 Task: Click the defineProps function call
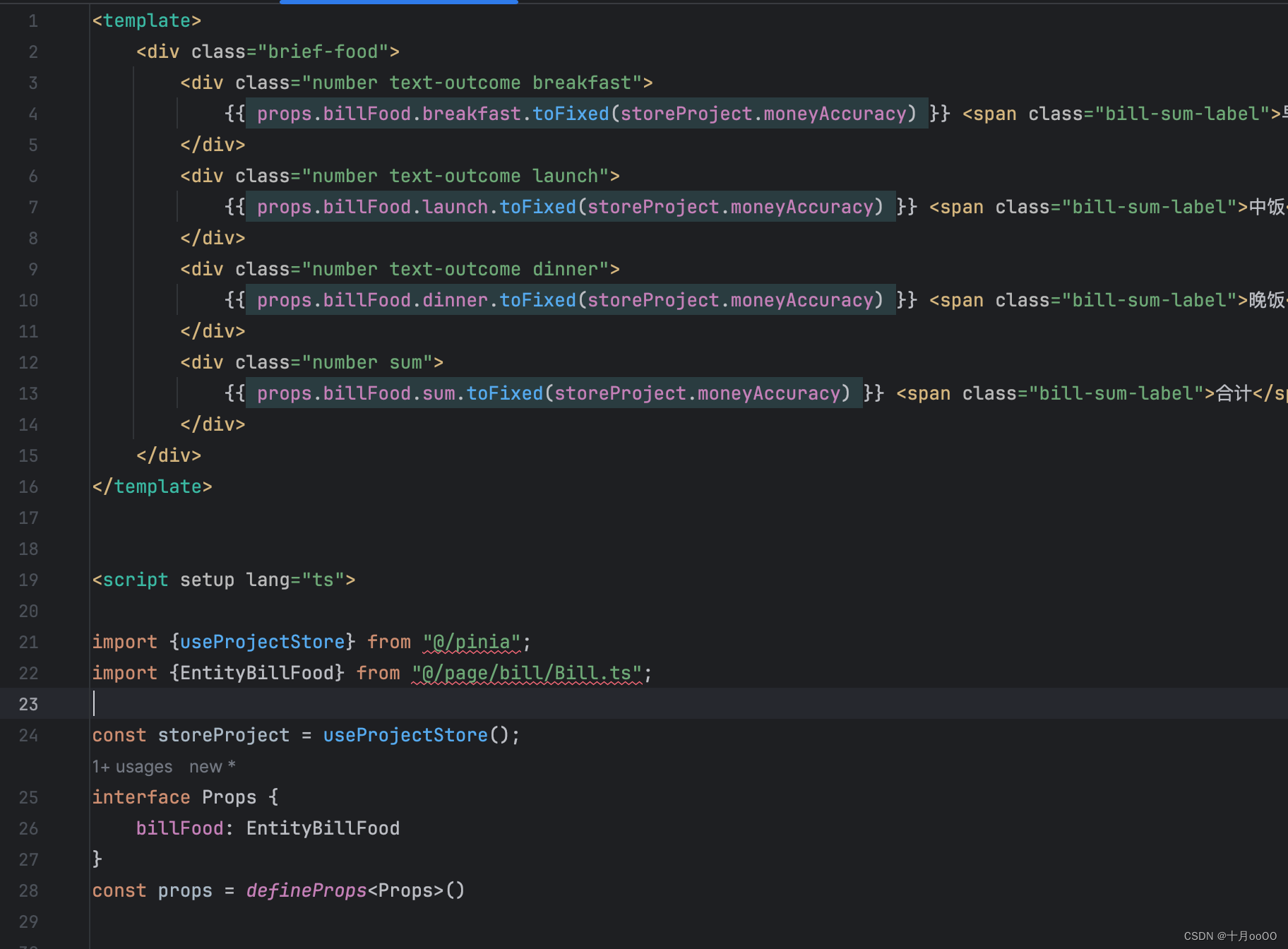pyautogui.click(x=306, y=890)
